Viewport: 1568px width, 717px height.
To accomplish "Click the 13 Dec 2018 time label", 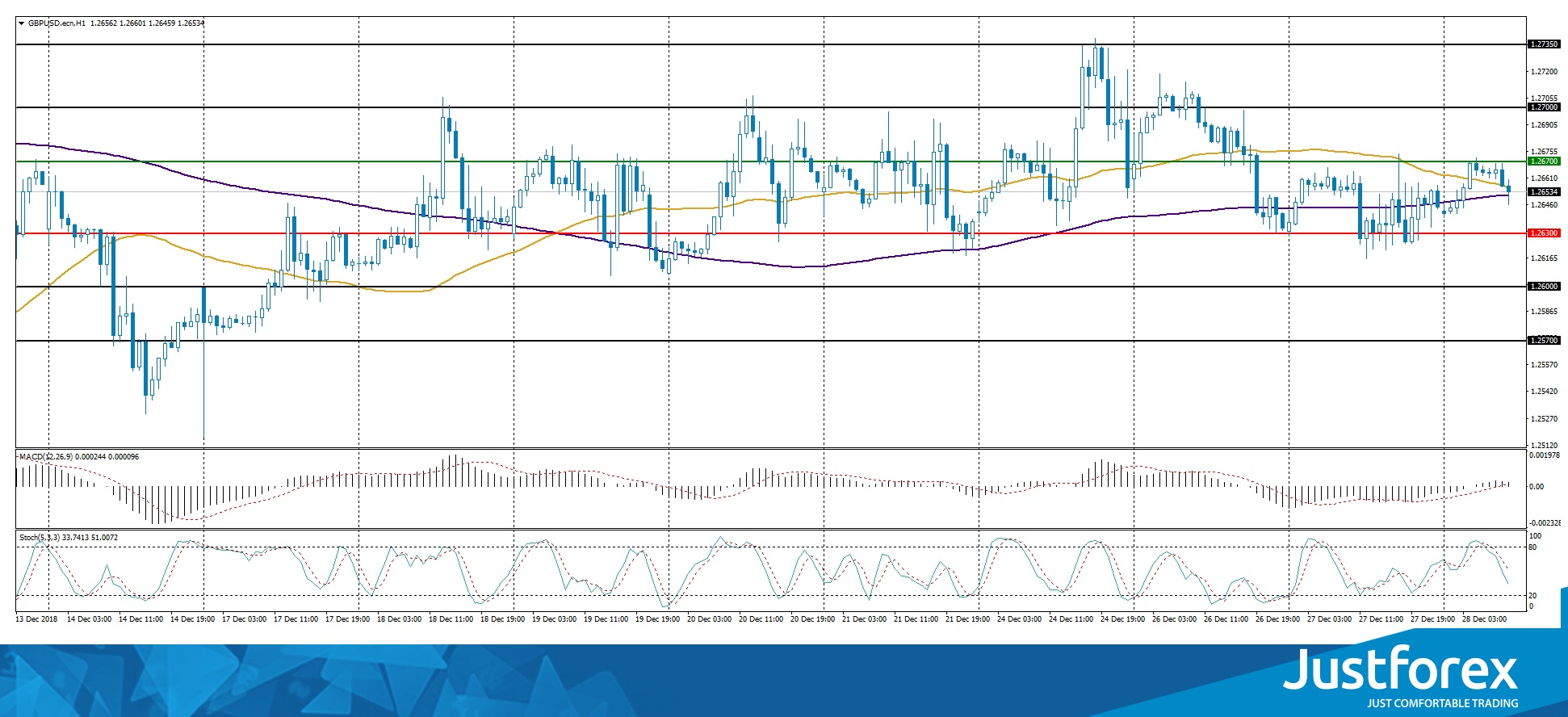I will point(37,619).
